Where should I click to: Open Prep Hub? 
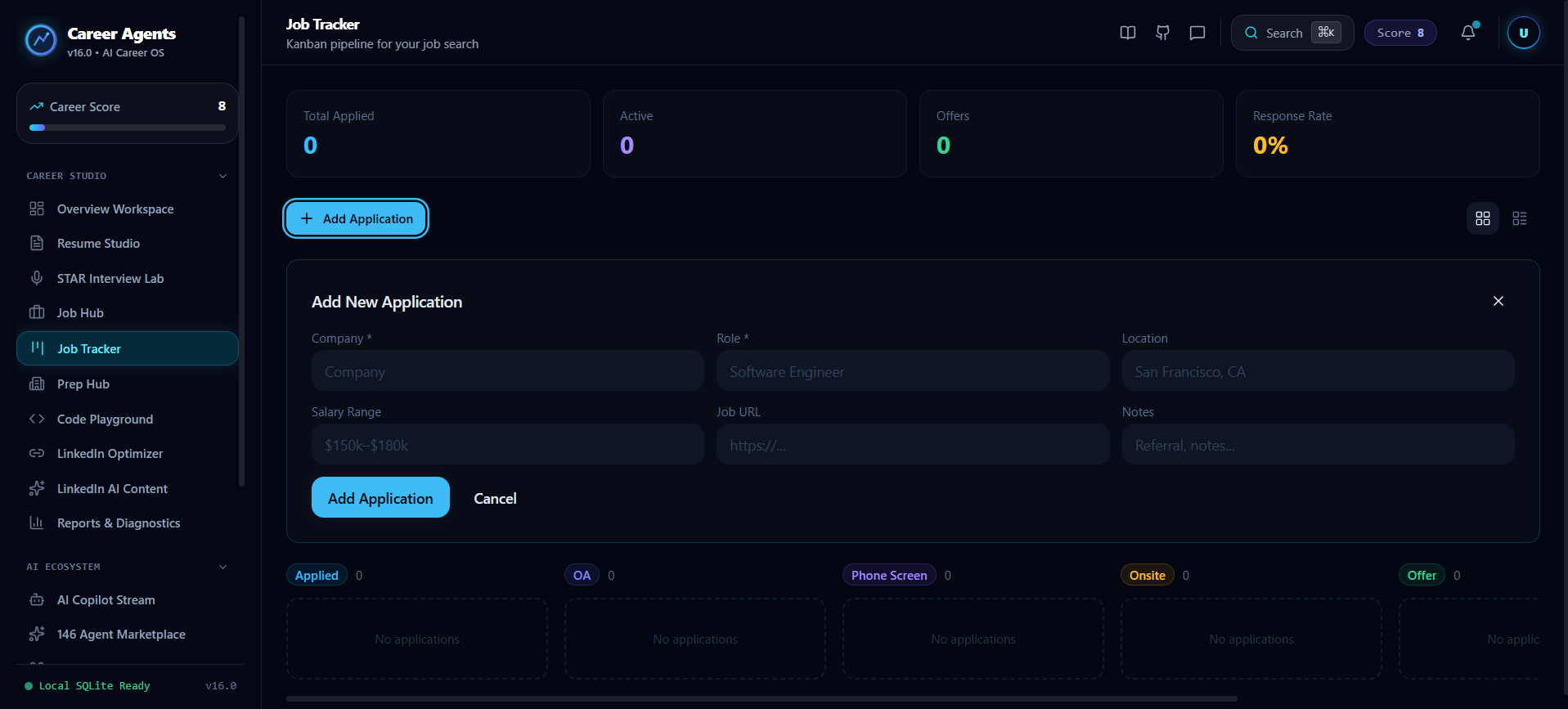coord(128,384)
